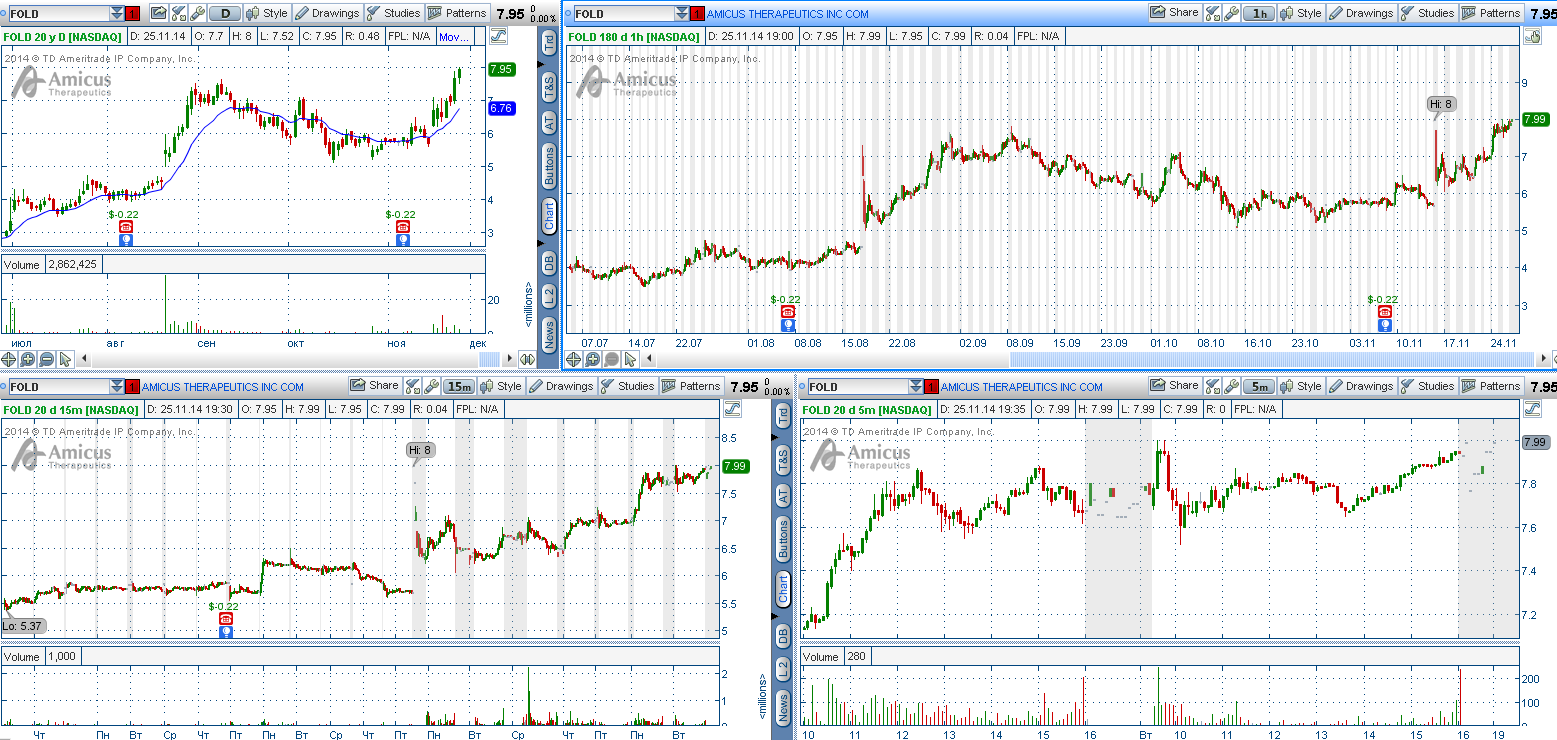Click the quick study tools icon in daily chart

[x=178, y=13]
